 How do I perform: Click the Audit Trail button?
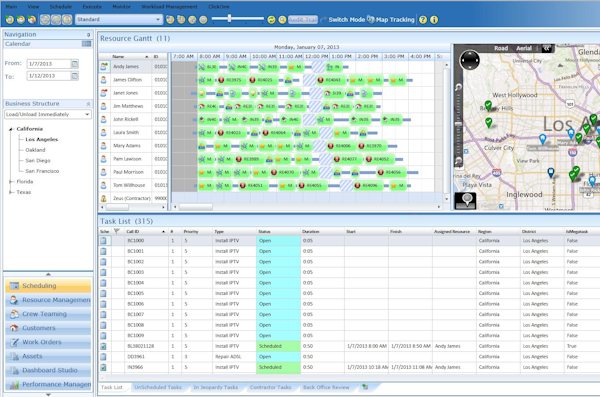[x=303, y=20]
